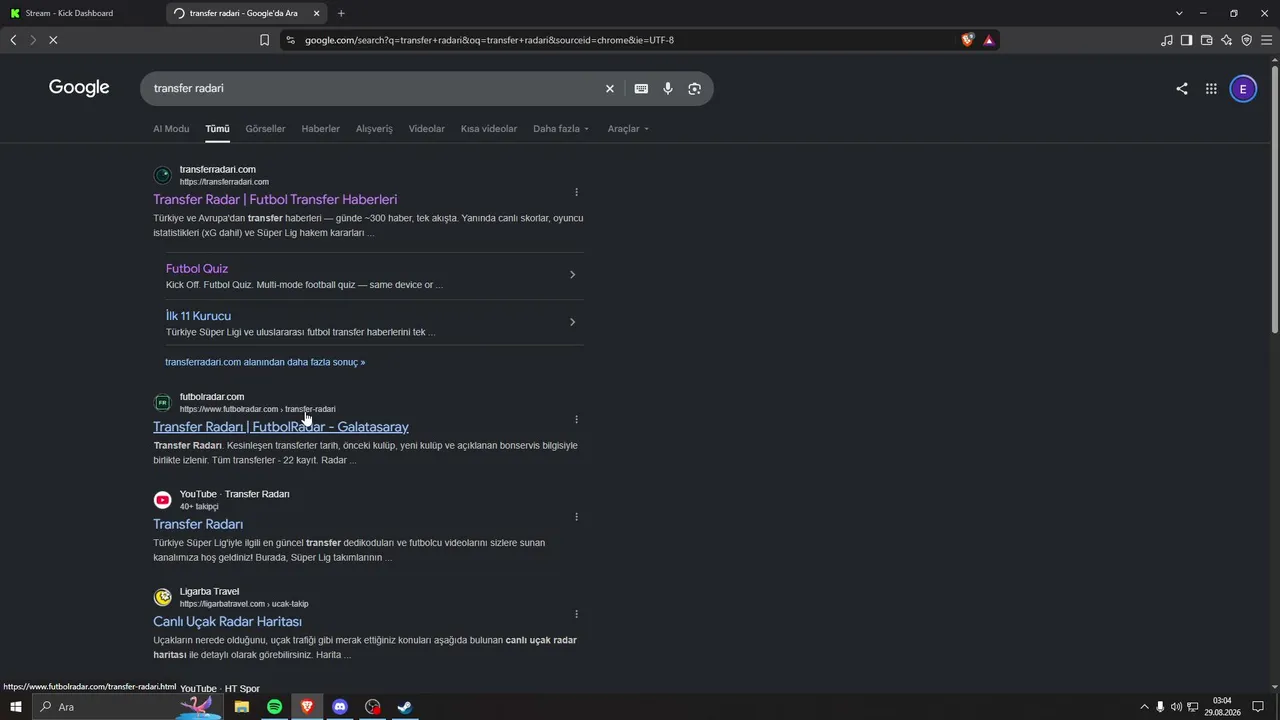Open options for transferradari.com result

pyautogui.click(x=576, y=192)
